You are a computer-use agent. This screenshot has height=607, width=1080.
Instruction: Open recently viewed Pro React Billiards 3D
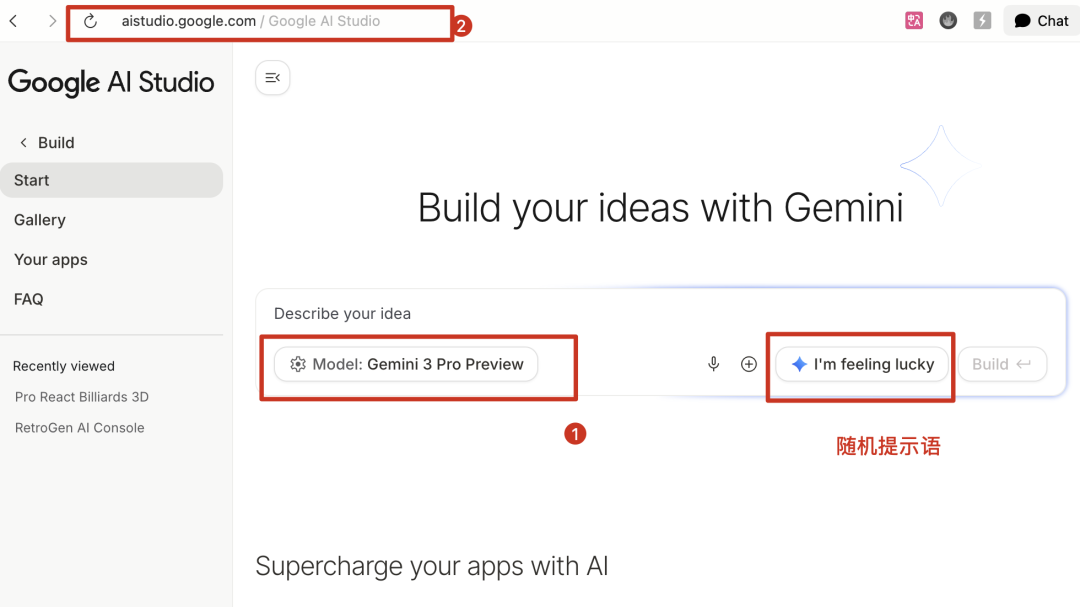click(x=82, y=397)
